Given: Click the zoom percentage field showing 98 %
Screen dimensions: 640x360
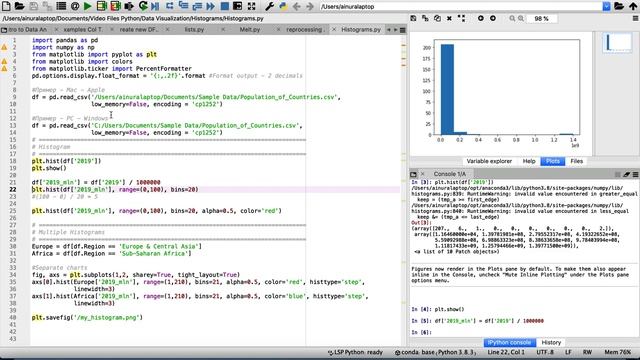Looking at the screenshot, I should pyautogui.click(x=541, y=19).
